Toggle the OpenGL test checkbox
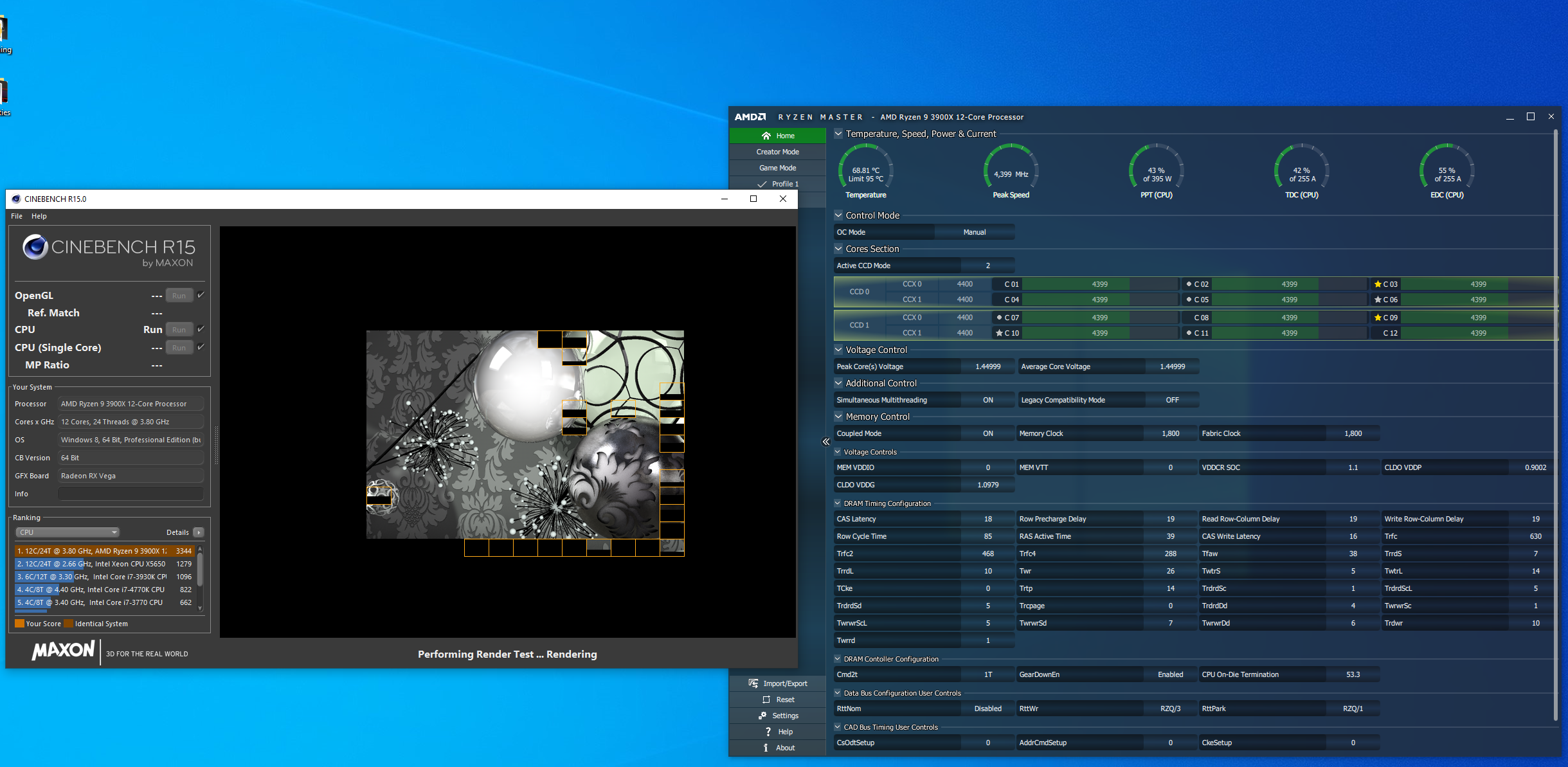 pyautogui.click(x=201, y=295)
